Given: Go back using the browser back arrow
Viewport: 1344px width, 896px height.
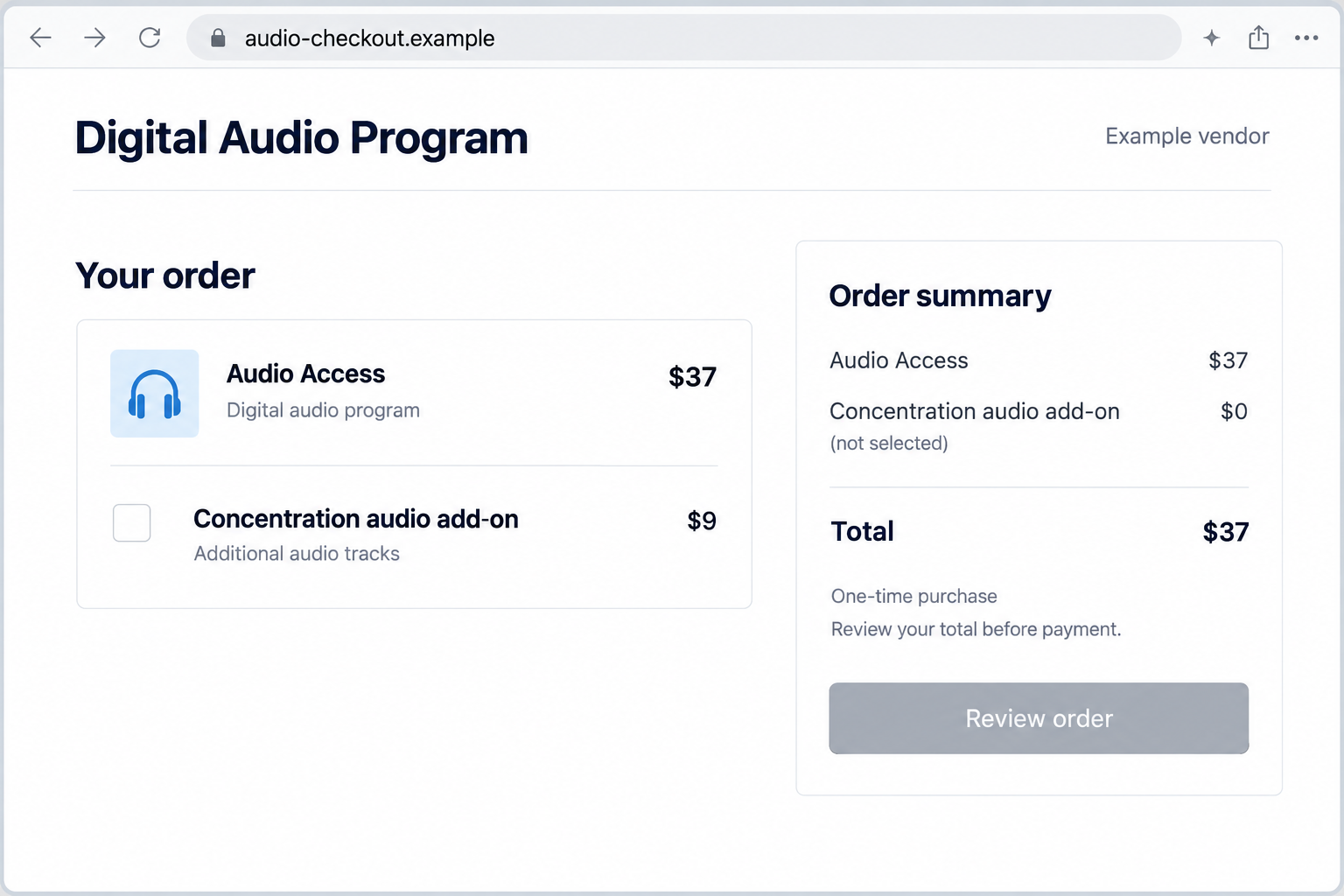Looking at the screenshot, I should [41, 38].
